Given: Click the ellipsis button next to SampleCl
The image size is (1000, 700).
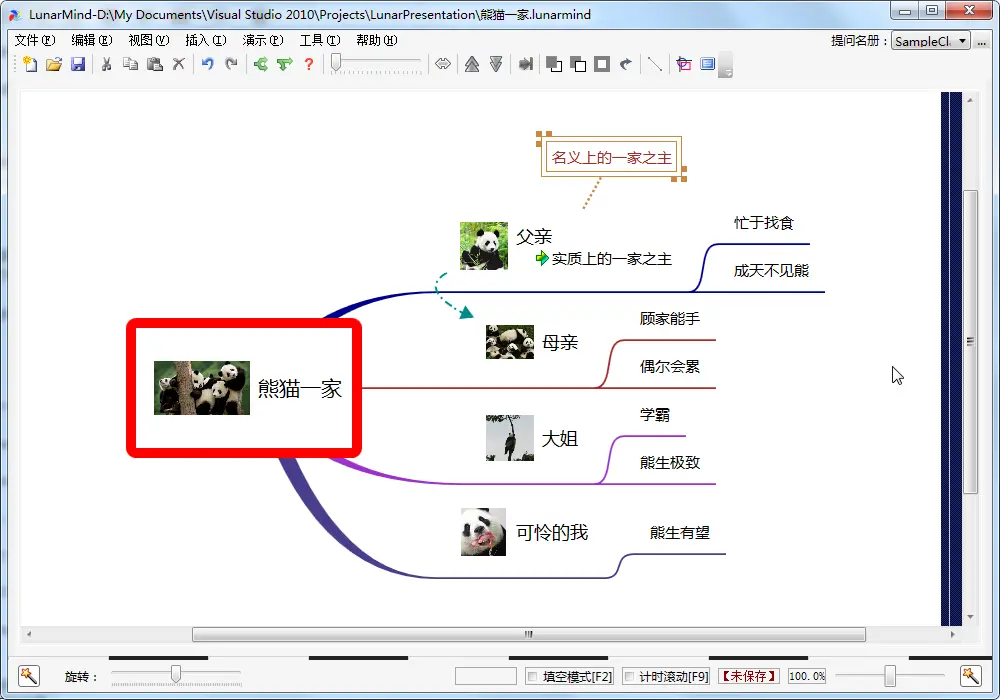Looking at the screenshot, I should pos(982,41).
